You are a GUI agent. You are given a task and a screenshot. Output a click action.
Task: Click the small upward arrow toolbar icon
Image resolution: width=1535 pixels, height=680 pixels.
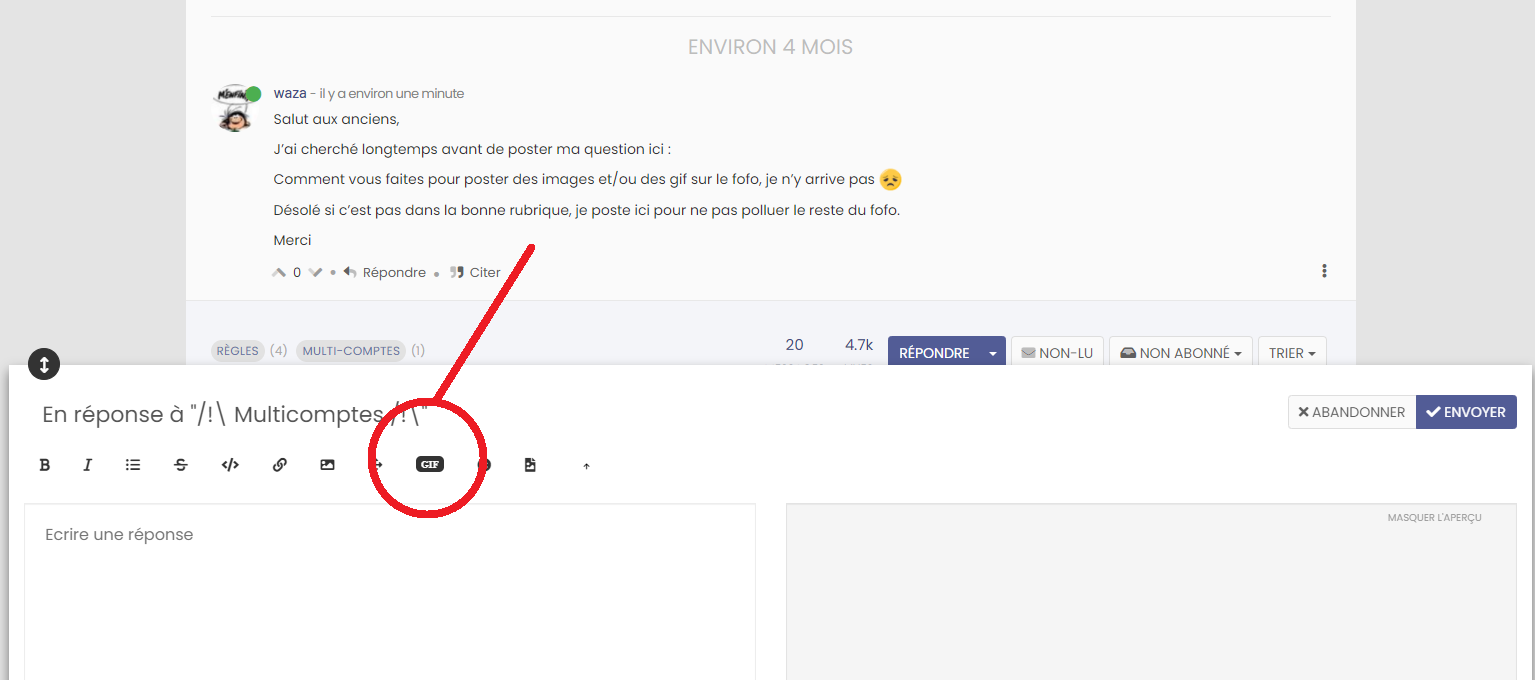587,466
